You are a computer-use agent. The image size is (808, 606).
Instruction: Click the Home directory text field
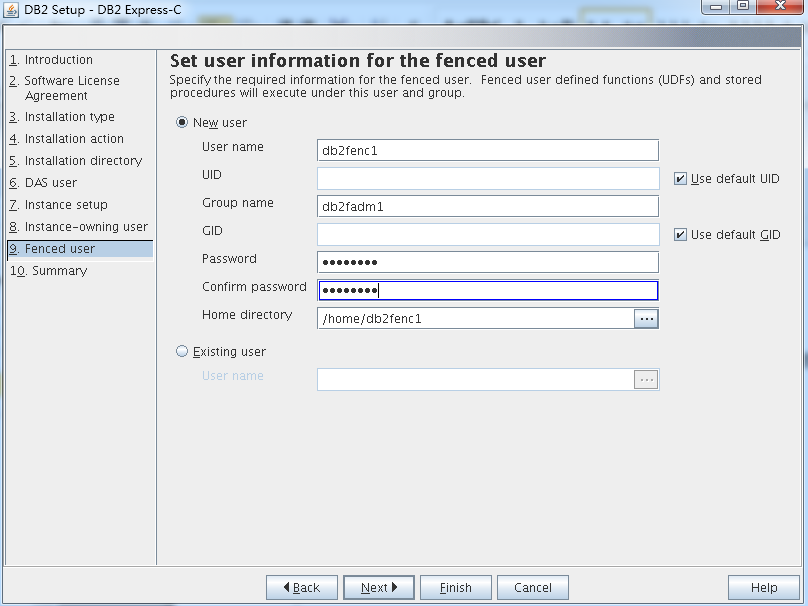coord(476,318)
